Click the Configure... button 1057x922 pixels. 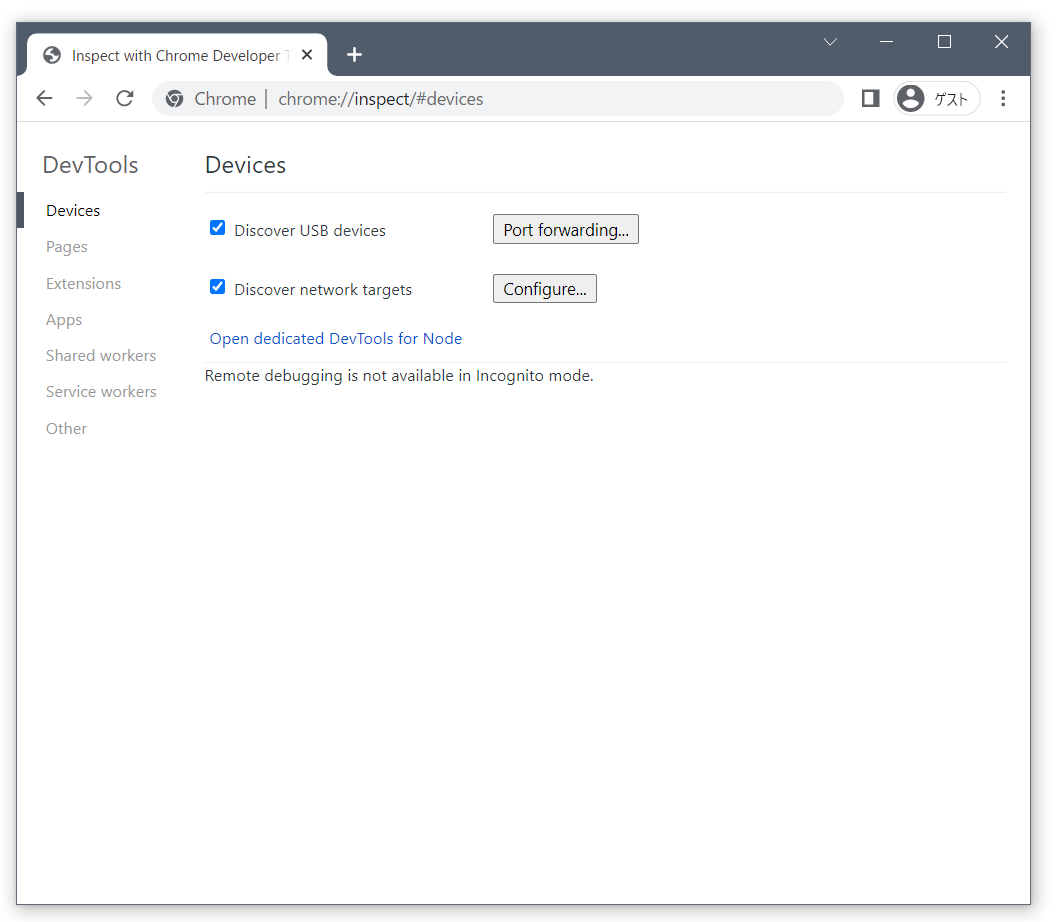coord(545,288)
